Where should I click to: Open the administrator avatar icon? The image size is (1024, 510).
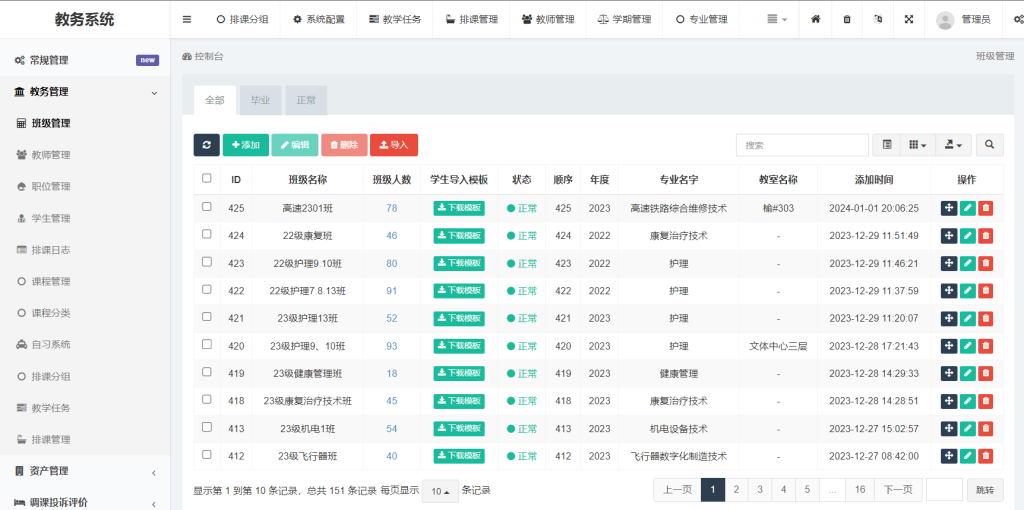coord(944,20)
